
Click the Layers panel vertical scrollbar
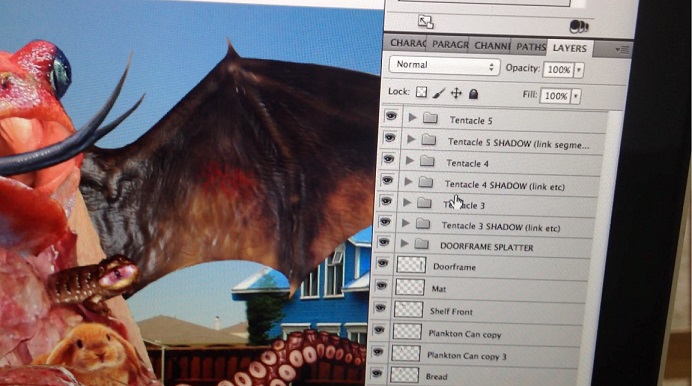point(605,247)
